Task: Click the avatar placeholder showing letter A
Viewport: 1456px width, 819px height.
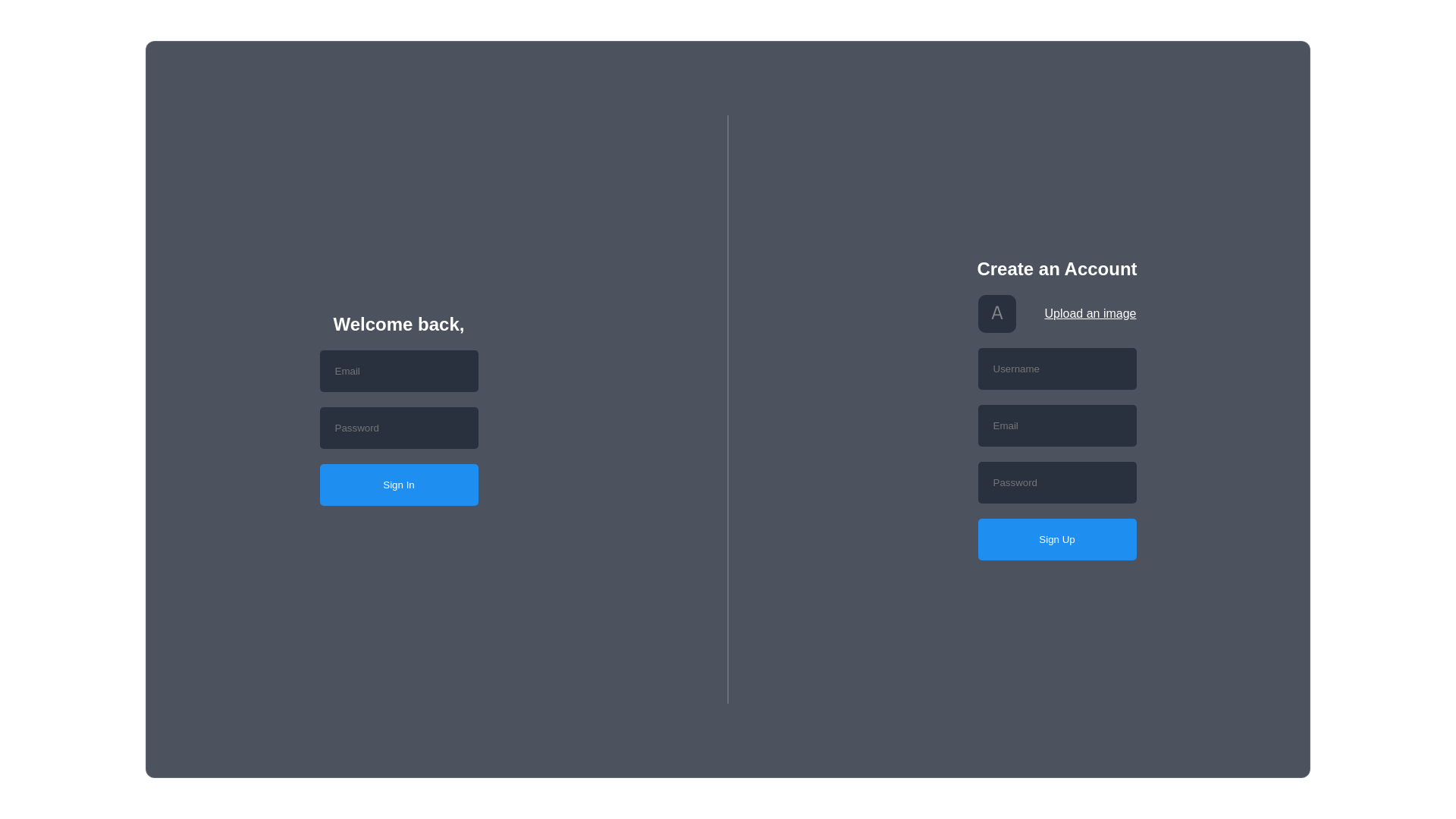Action: (x=996, y=313)
